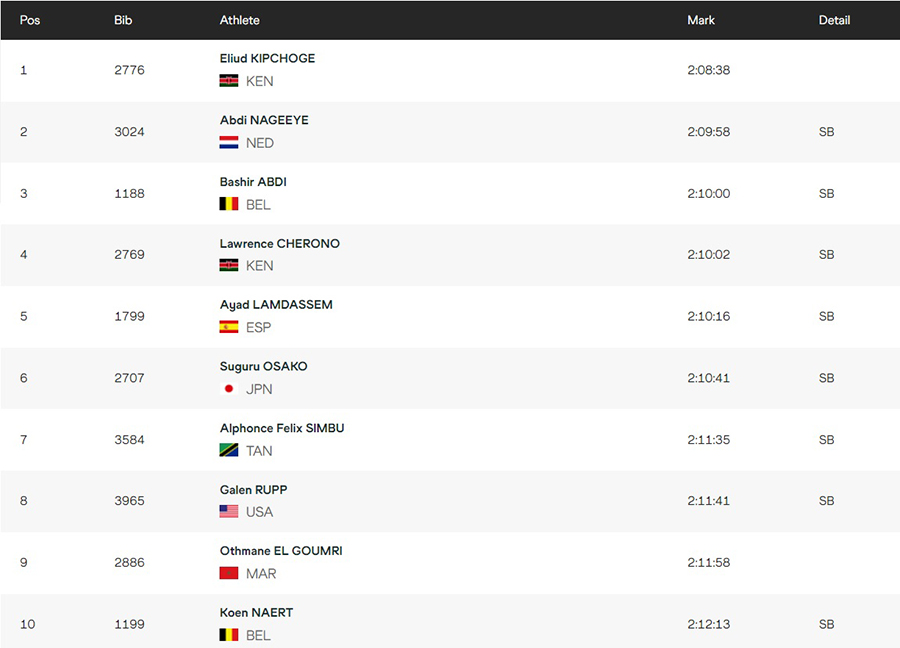Sort by the Pos column header
Image resolution: width=900 pixels, height=648 pixels.
click(30, 20)
